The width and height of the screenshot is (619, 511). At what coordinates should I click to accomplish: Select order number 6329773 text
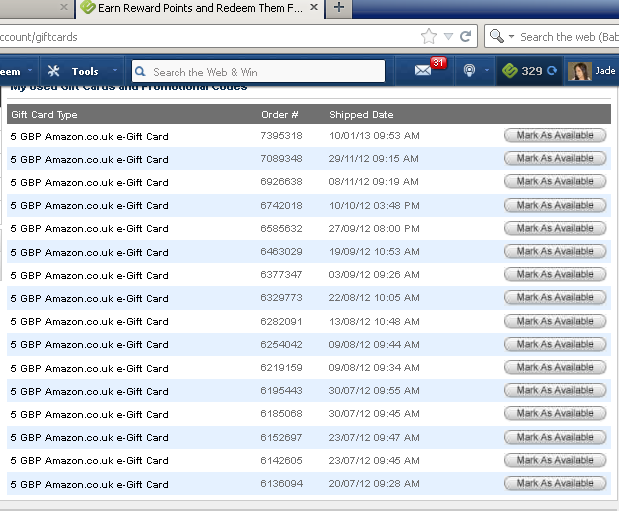[x=281, y=298]
